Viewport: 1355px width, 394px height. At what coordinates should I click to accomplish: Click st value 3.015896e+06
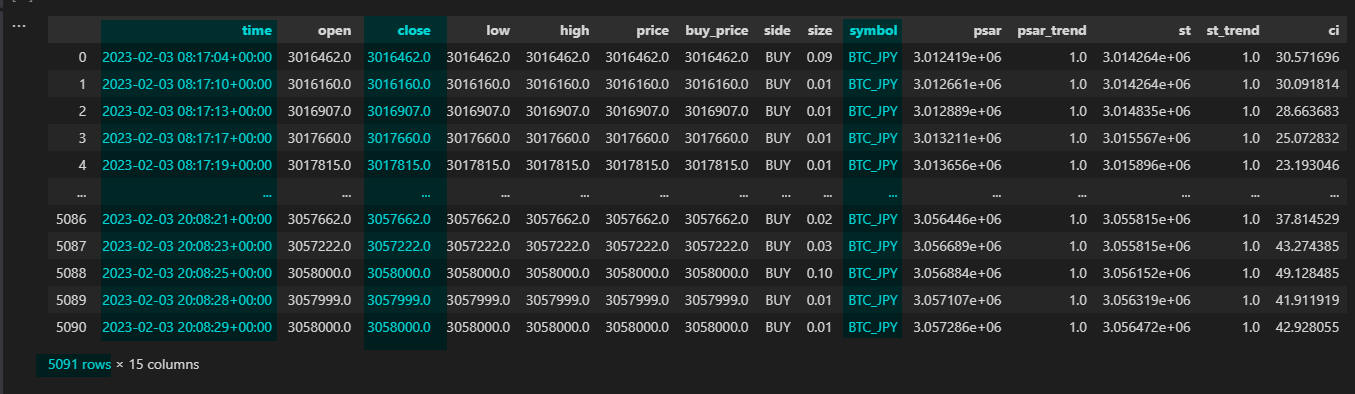pyautogui.click(x=1146, y=165)
